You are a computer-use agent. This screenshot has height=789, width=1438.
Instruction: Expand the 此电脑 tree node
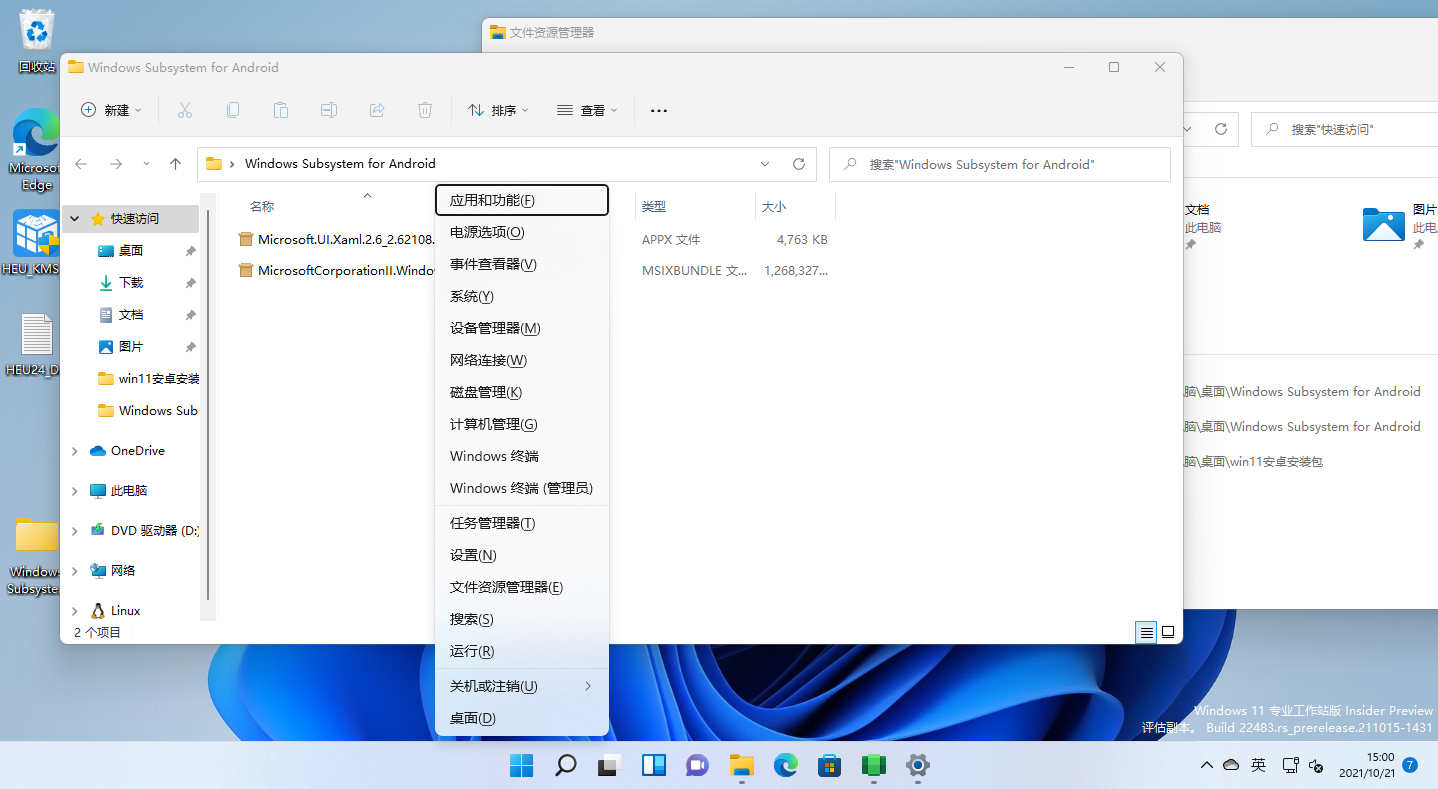tap(74, 491)
